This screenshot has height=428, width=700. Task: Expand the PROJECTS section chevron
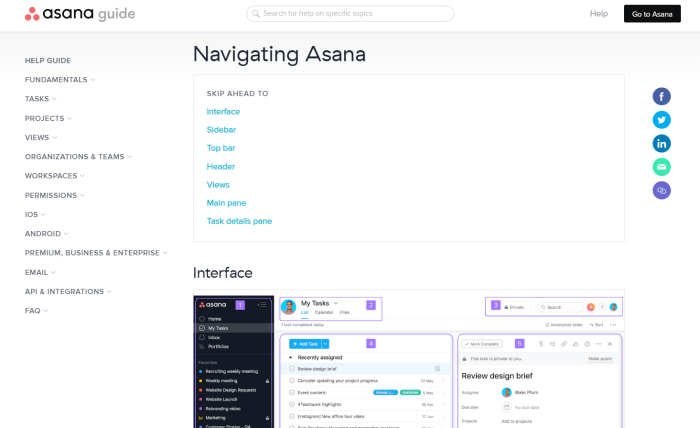[70, 119]
